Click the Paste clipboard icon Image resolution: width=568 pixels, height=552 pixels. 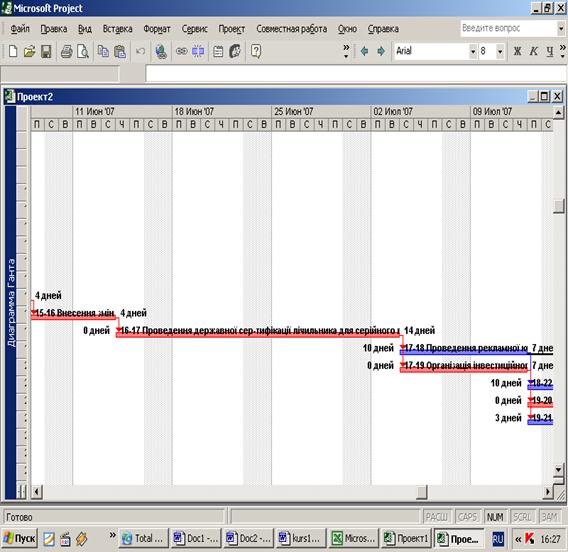120,51
